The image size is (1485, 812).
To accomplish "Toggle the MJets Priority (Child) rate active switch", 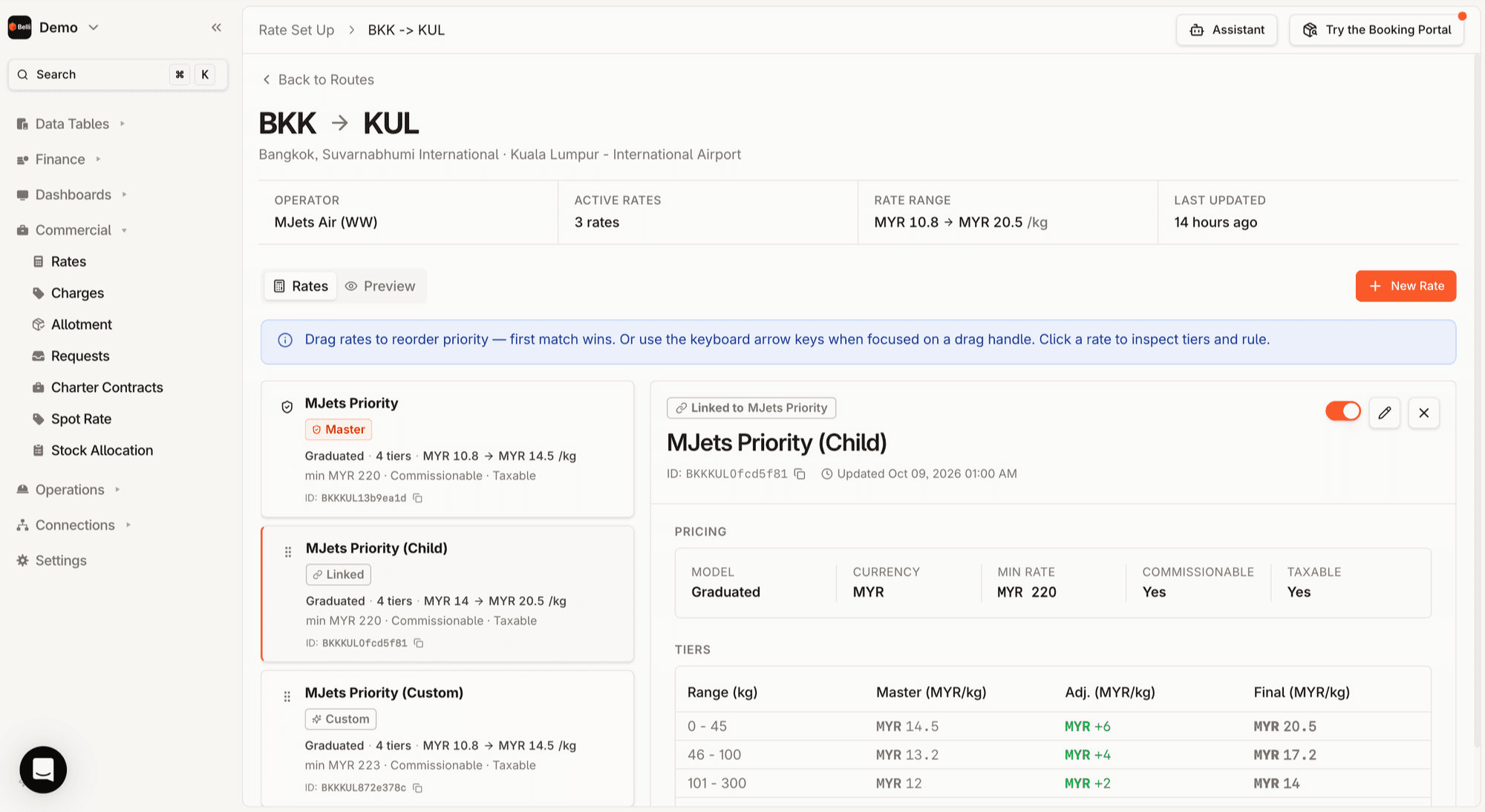I will click(x=1342, y=410).
